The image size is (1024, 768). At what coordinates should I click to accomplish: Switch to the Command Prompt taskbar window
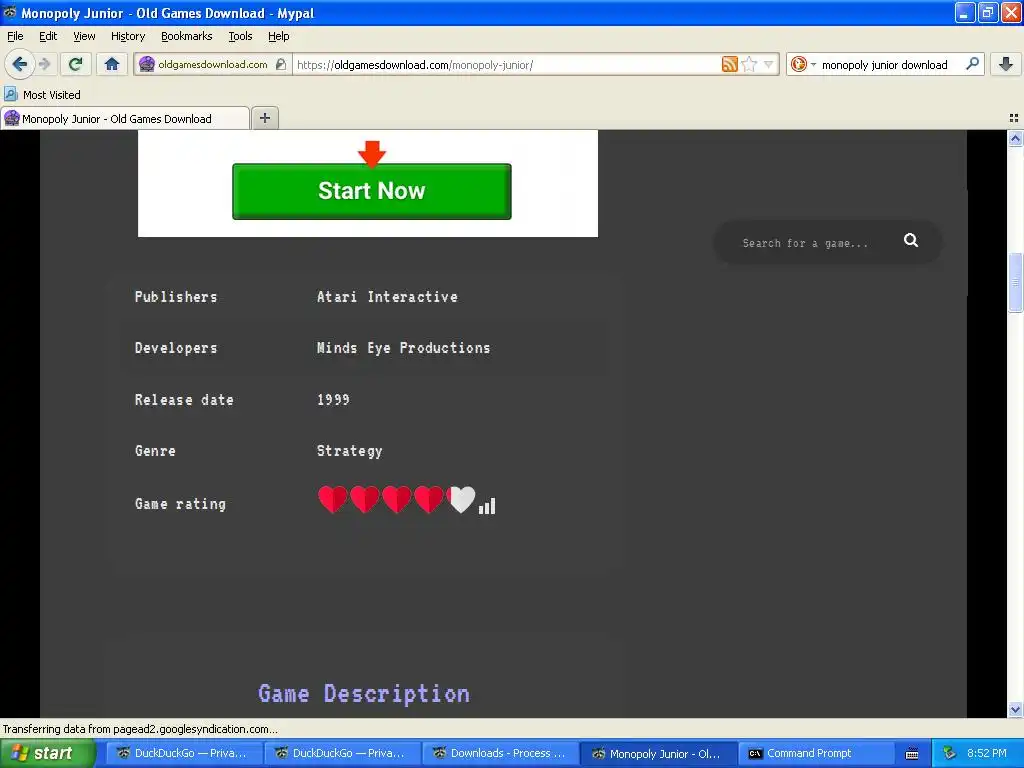817,753
